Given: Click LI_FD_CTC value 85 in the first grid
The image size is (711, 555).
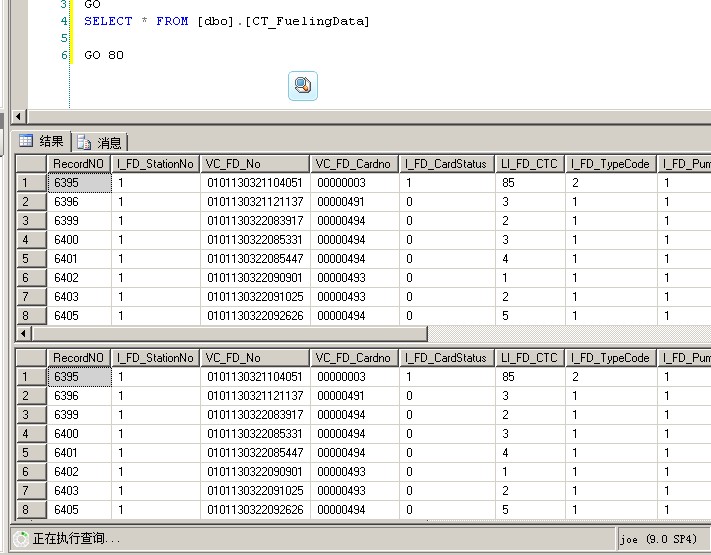Looking at the screenshot, I should (x=530, y=183).
